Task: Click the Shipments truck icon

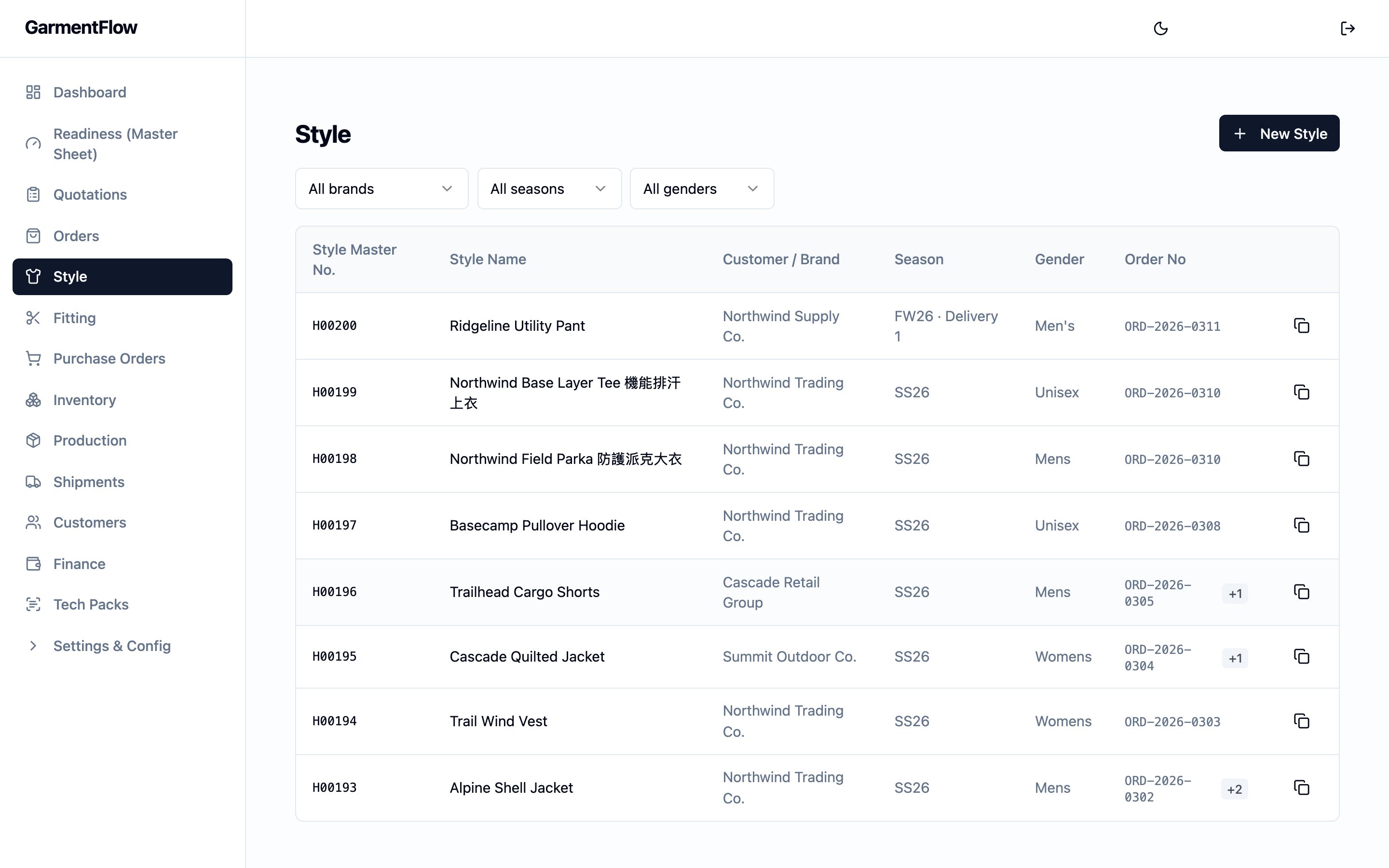Action: coord(33,482)
